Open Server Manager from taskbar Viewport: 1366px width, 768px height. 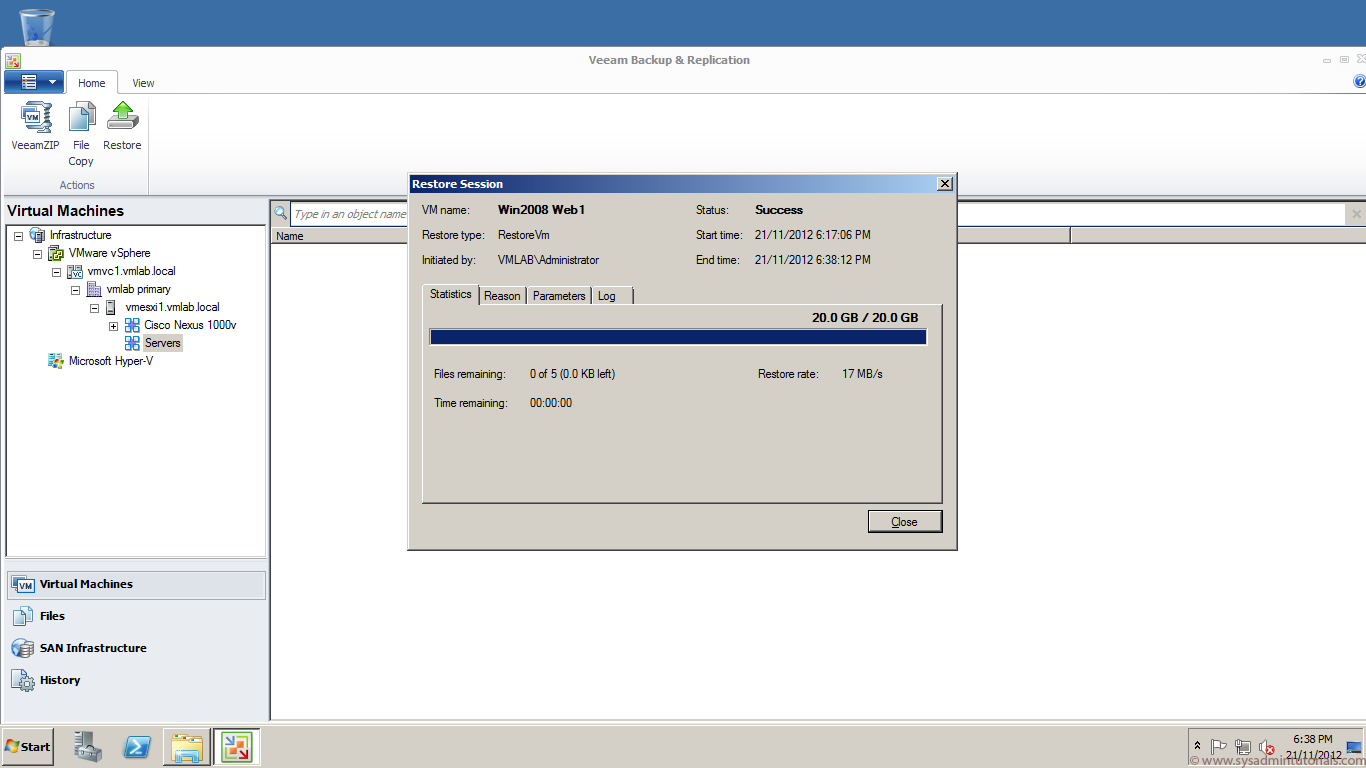(88, 747)
